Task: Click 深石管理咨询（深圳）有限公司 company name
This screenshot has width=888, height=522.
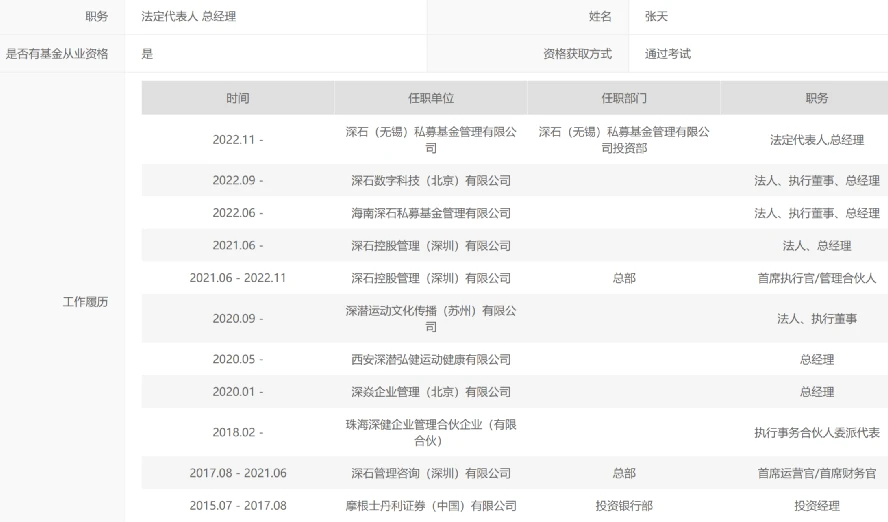Action: coord(431,473)
